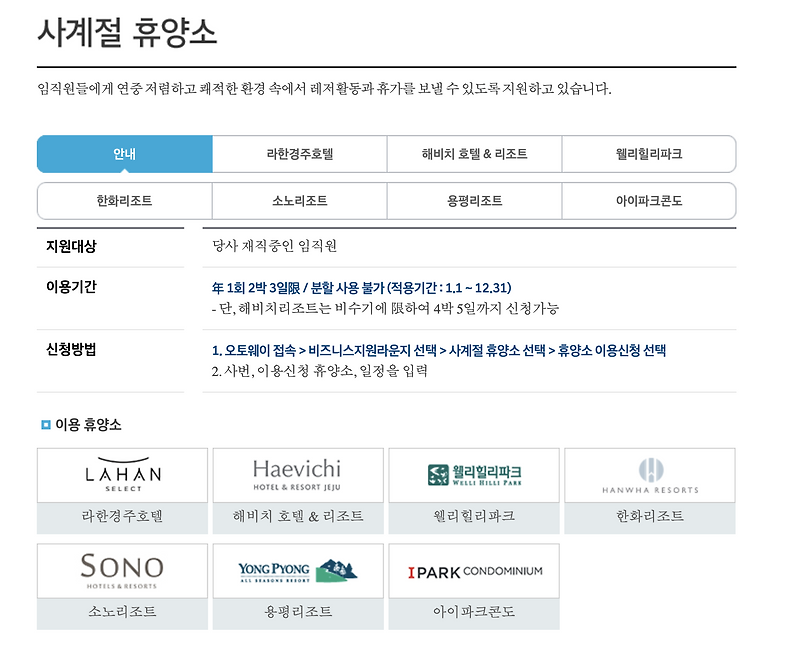Switch to the 소노리조트 tab

(299, 201)
